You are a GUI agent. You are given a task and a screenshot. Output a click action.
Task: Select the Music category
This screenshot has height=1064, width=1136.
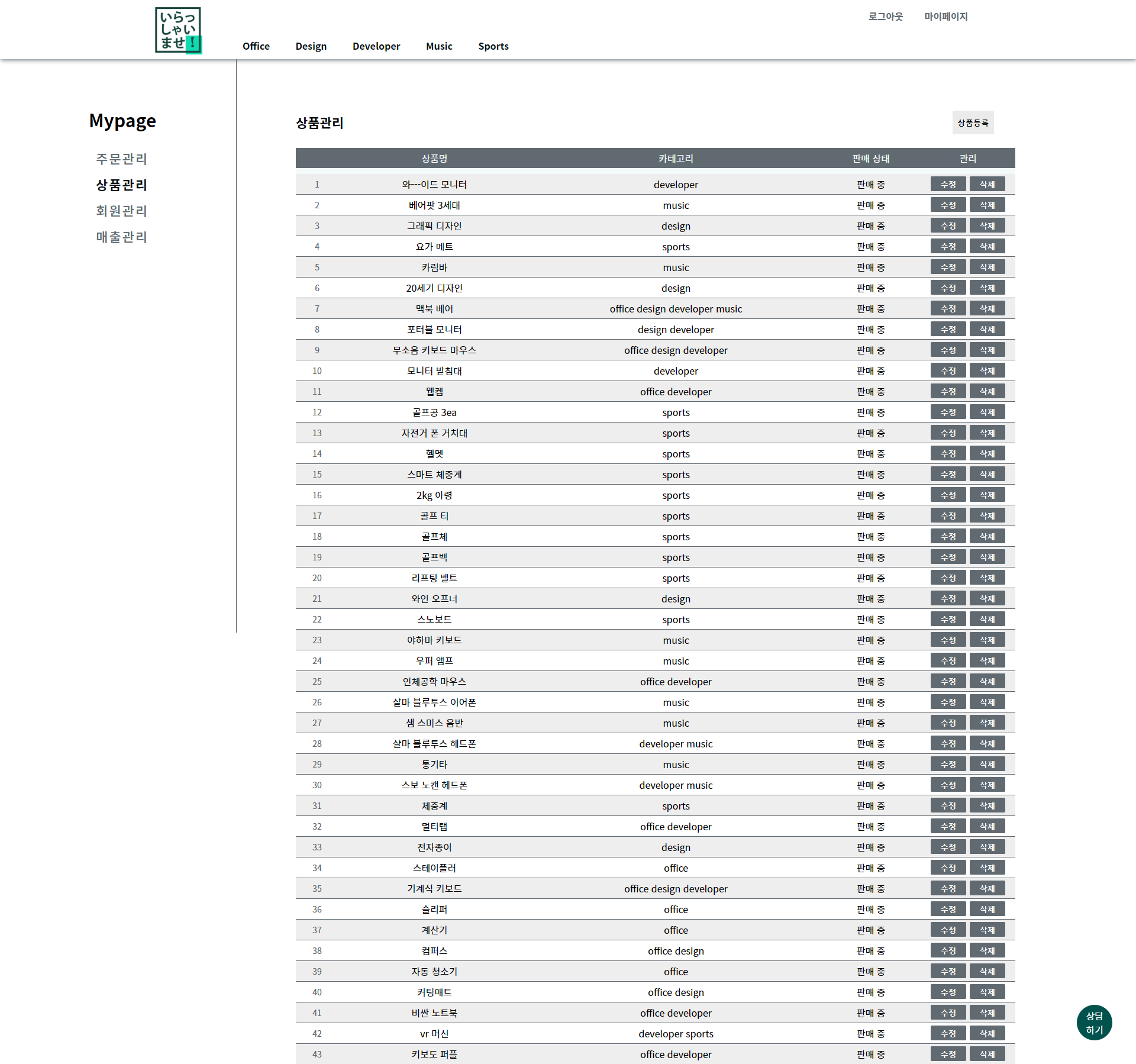tap(438, 46)
